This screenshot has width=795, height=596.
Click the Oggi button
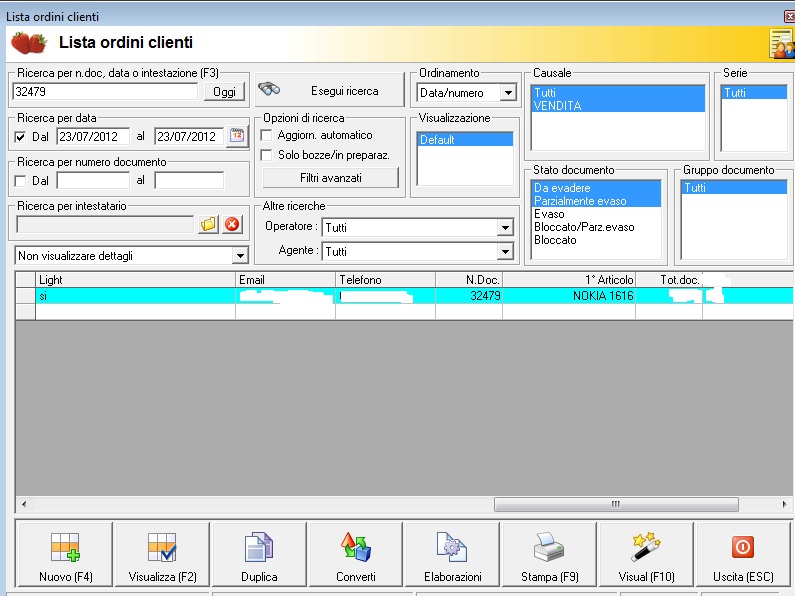(x=224, y=92)
